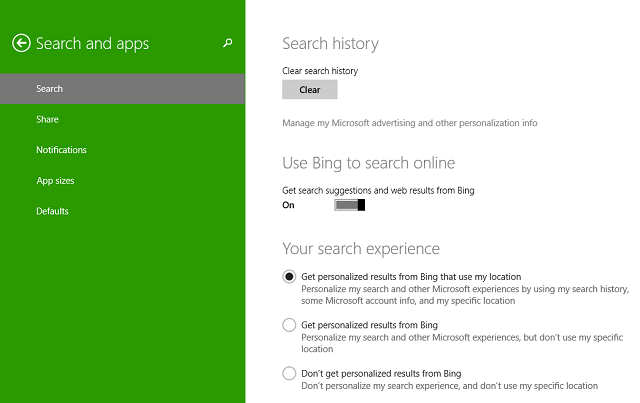This screenshot has width=640, height=403.
Task: Open the Notifications settings section
Action: 61,150
